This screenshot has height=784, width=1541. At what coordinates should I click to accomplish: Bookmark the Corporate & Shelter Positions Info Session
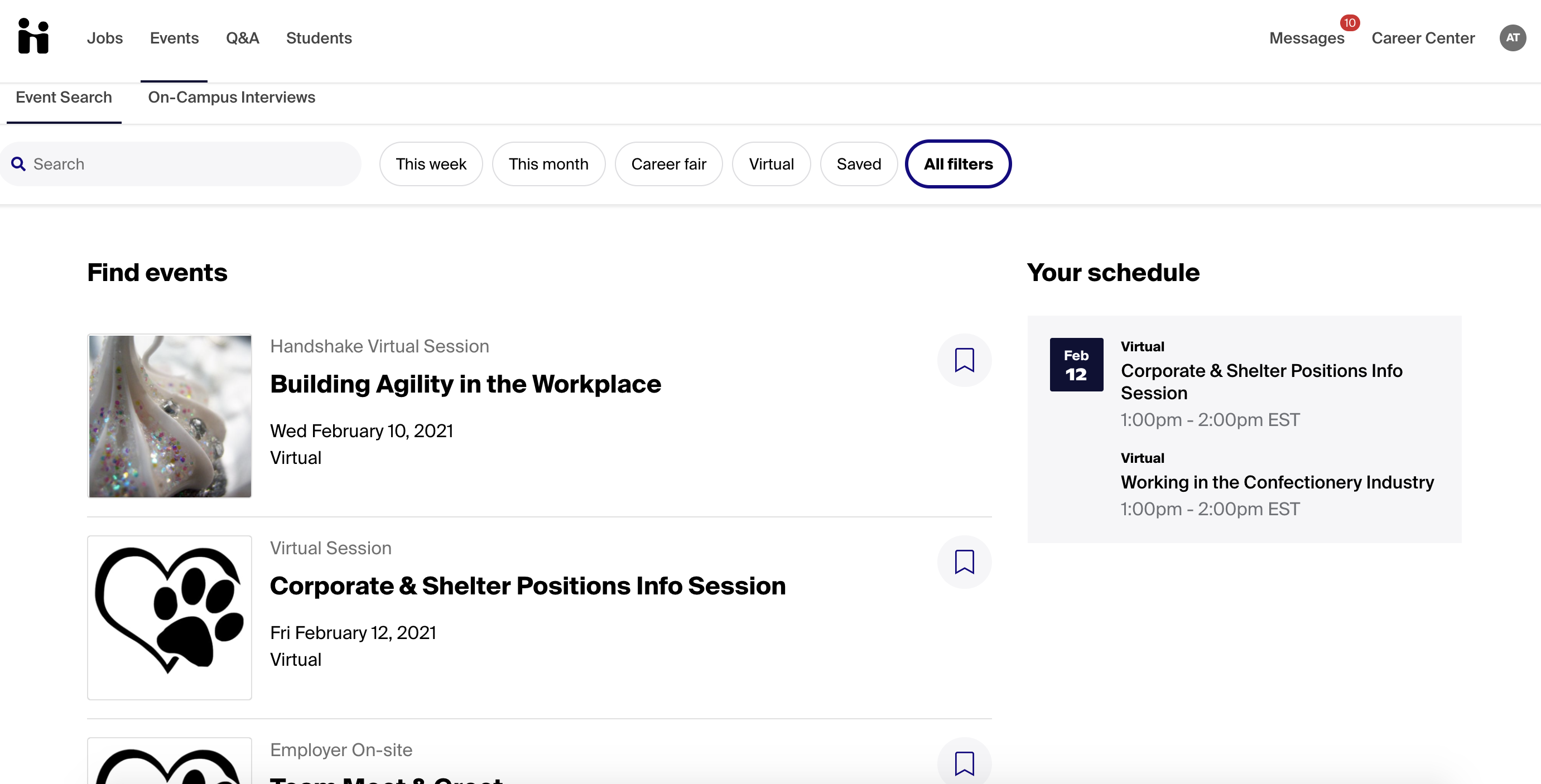(x=964, y=562)
